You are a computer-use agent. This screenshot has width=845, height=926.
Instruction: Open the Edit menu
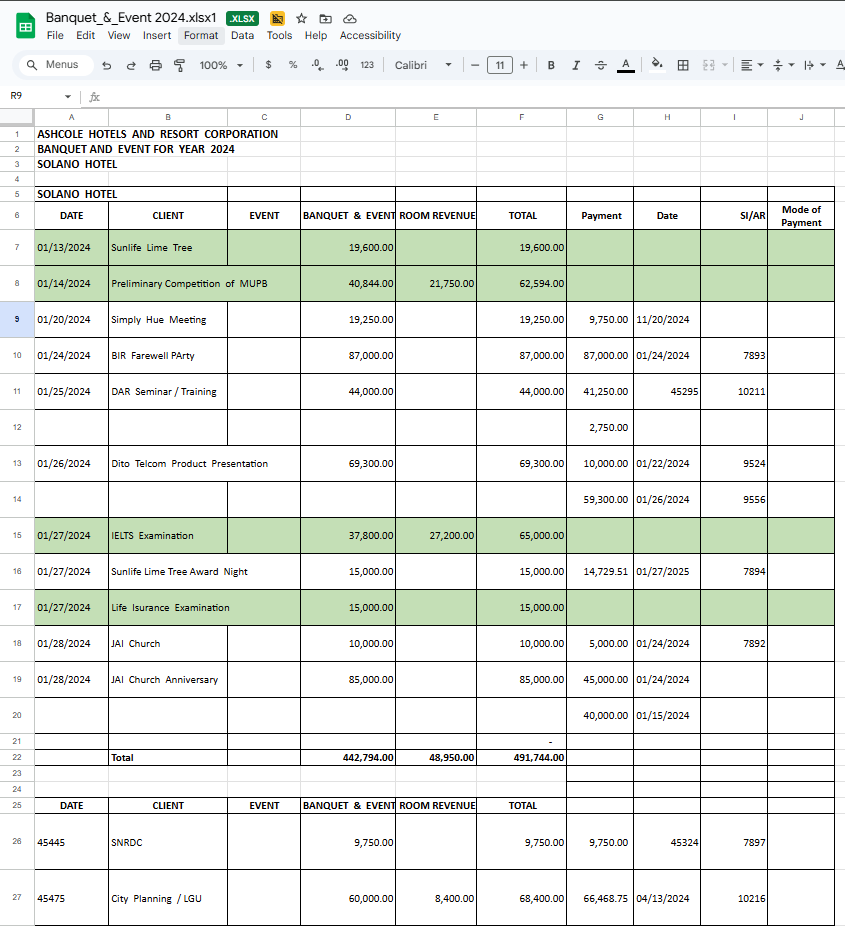pos(86,35)
